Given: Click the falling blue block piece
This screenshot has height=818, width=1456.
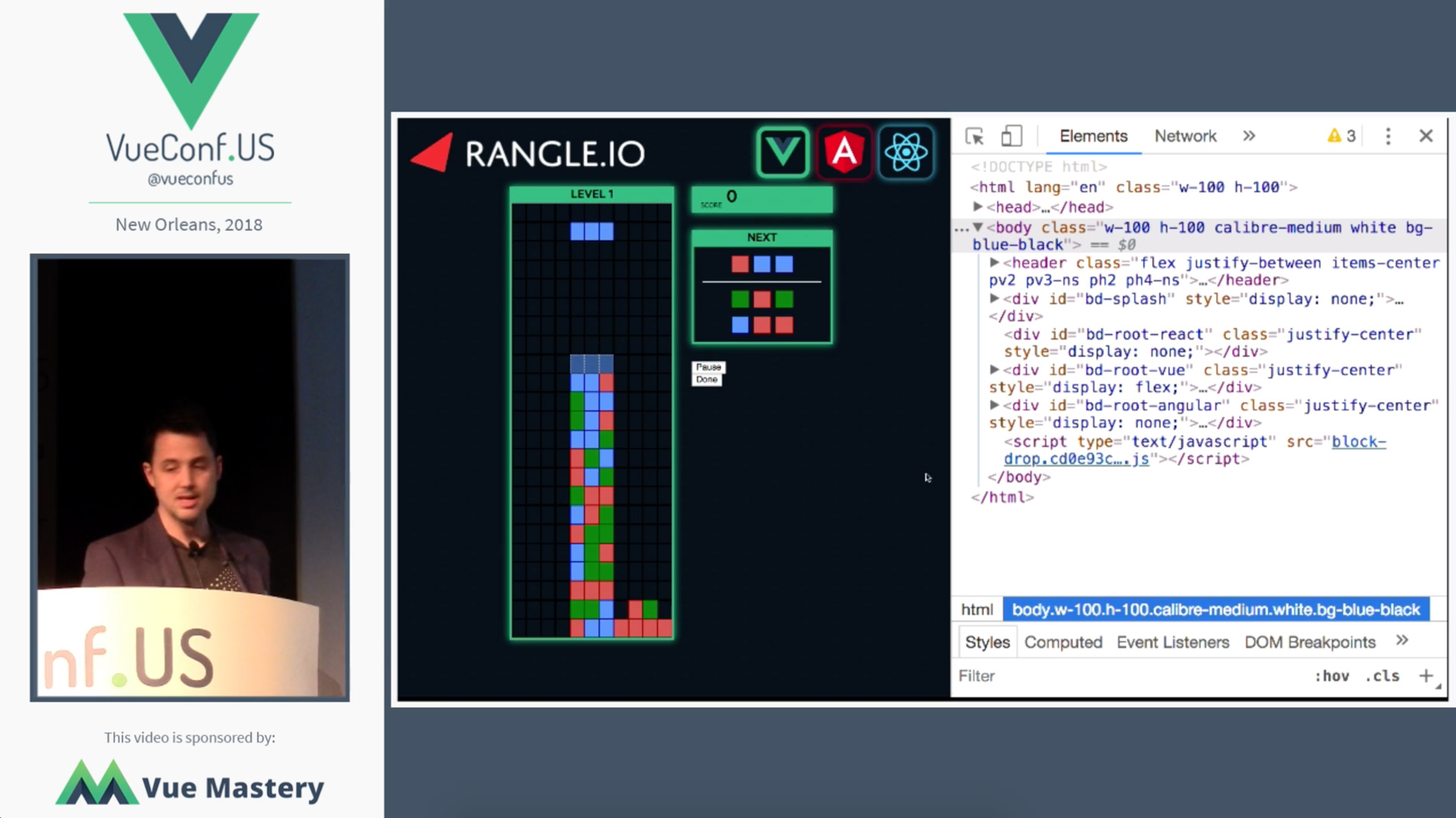Looking at the screenshot, I should pyautogui.click(x=592, y=231).
